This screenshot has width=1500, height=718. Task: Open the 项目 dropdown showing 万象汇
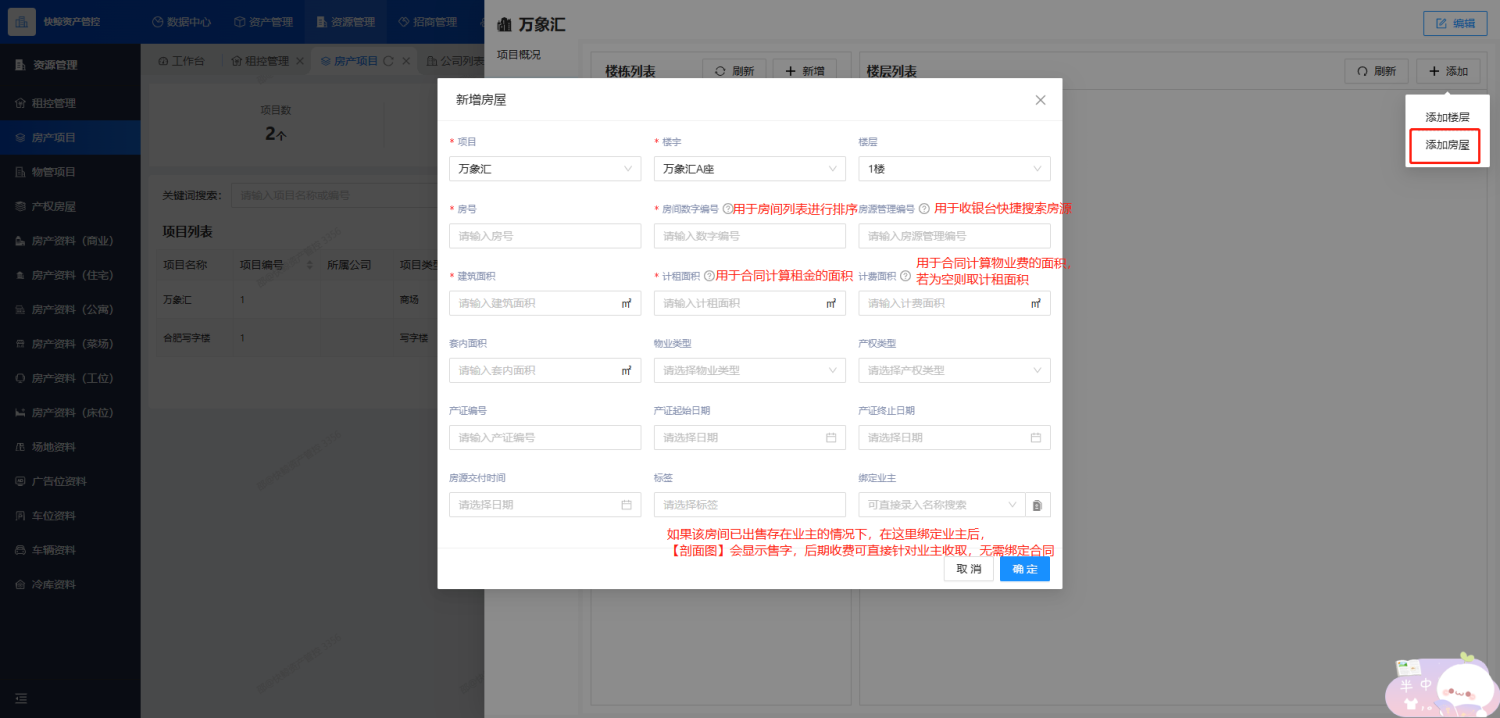click(x=545, y=169)
